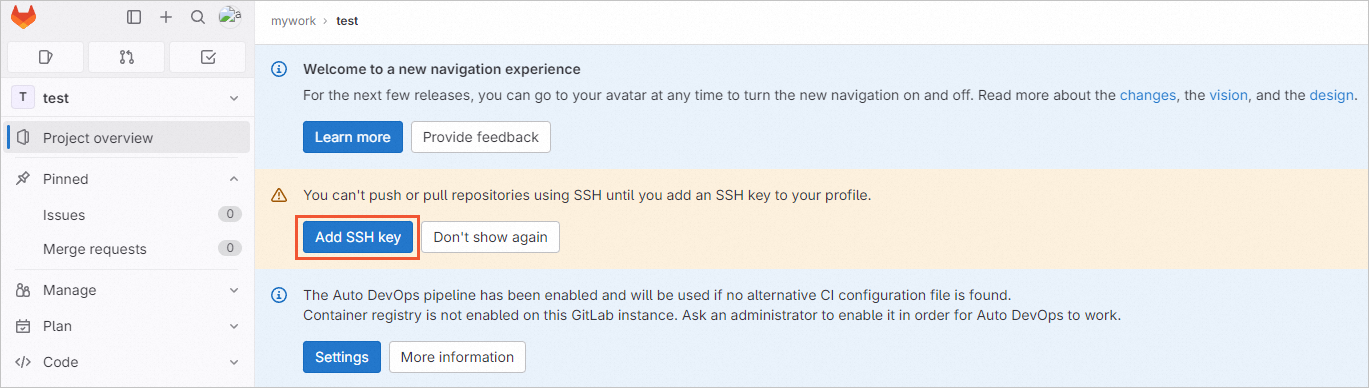
Task: Toggle the sidebar collapse icon
Action: (x=134, y=17)
